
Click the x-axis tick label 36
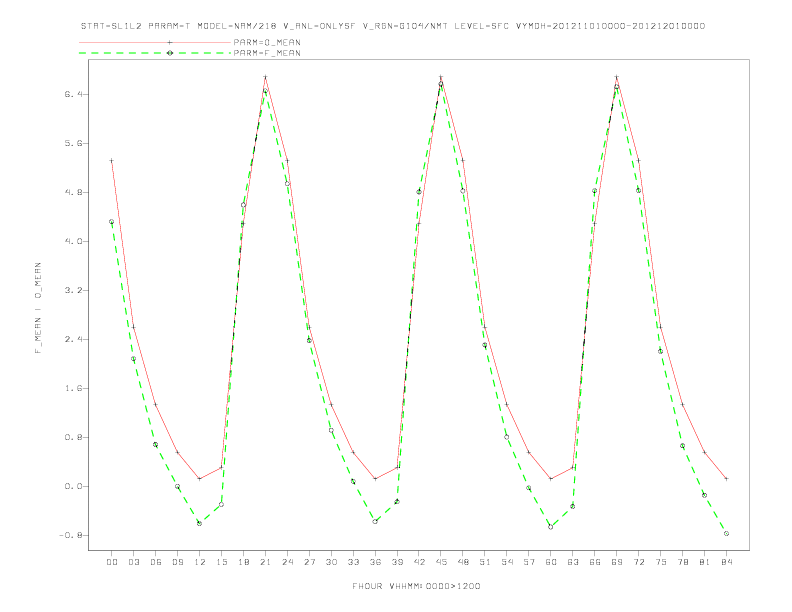[375, 562]
